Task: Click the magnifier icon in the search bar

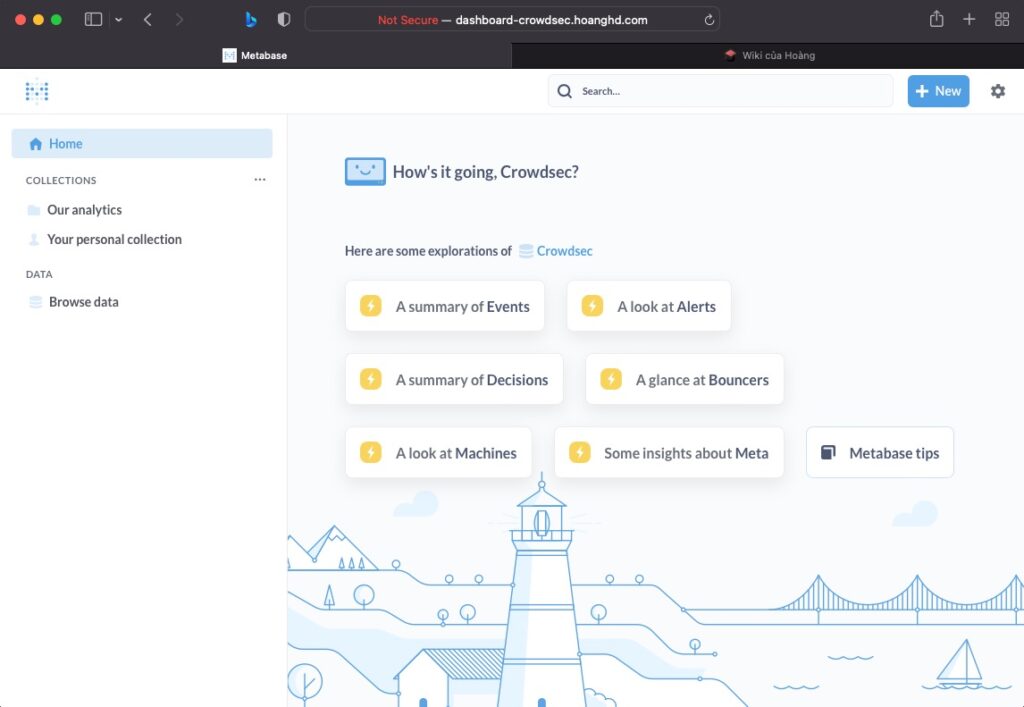Action: (564, 91)
